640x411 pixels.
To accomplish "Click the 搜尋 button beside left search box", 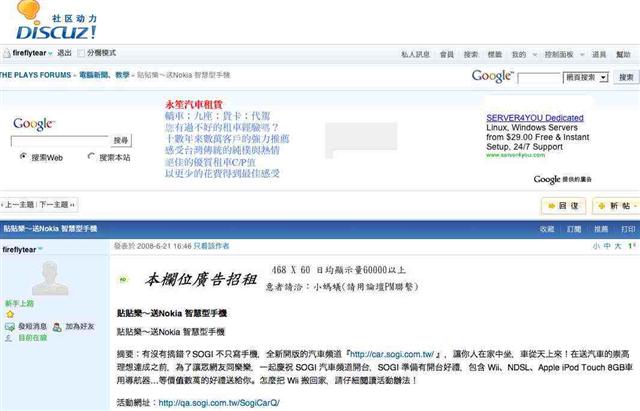I will click(121, 140).
